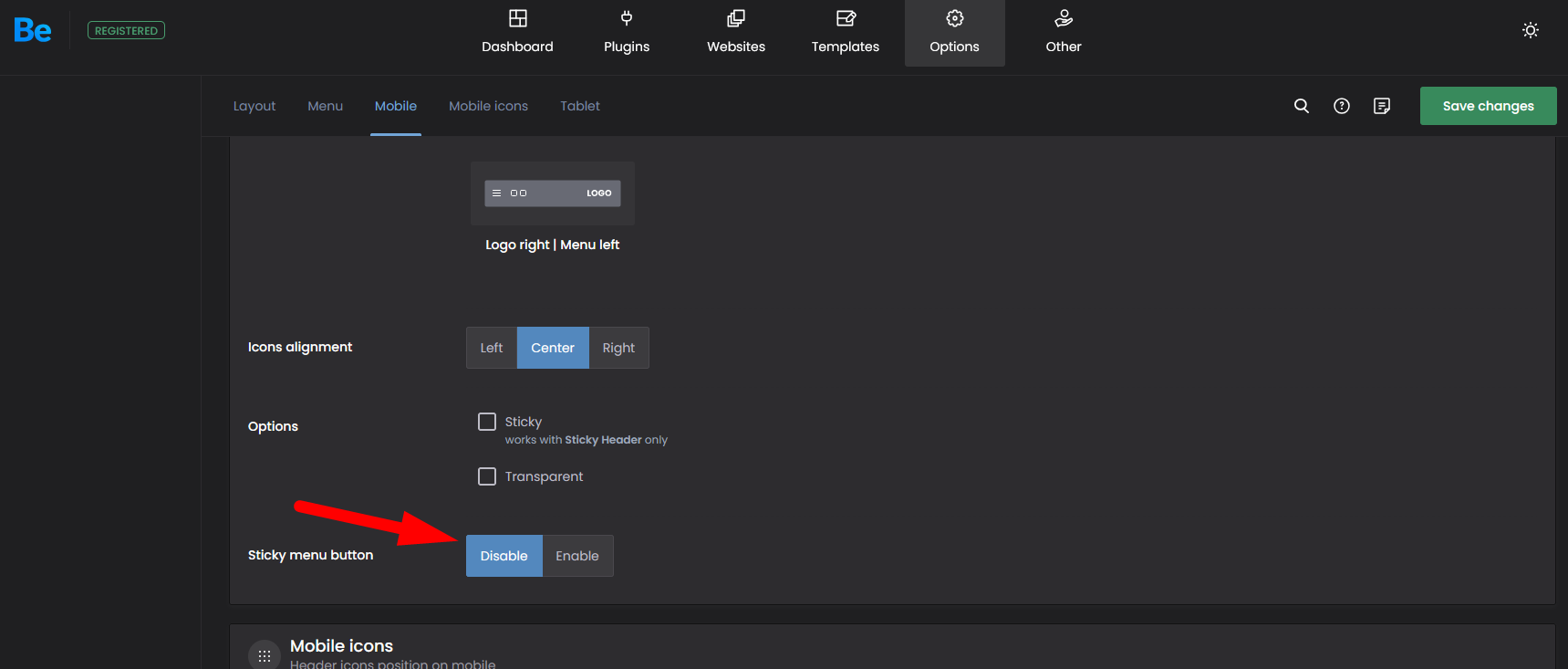The image size is (1568, 669).
Task: Click the search magnifier icon
Action: [x=1302, y=106]
